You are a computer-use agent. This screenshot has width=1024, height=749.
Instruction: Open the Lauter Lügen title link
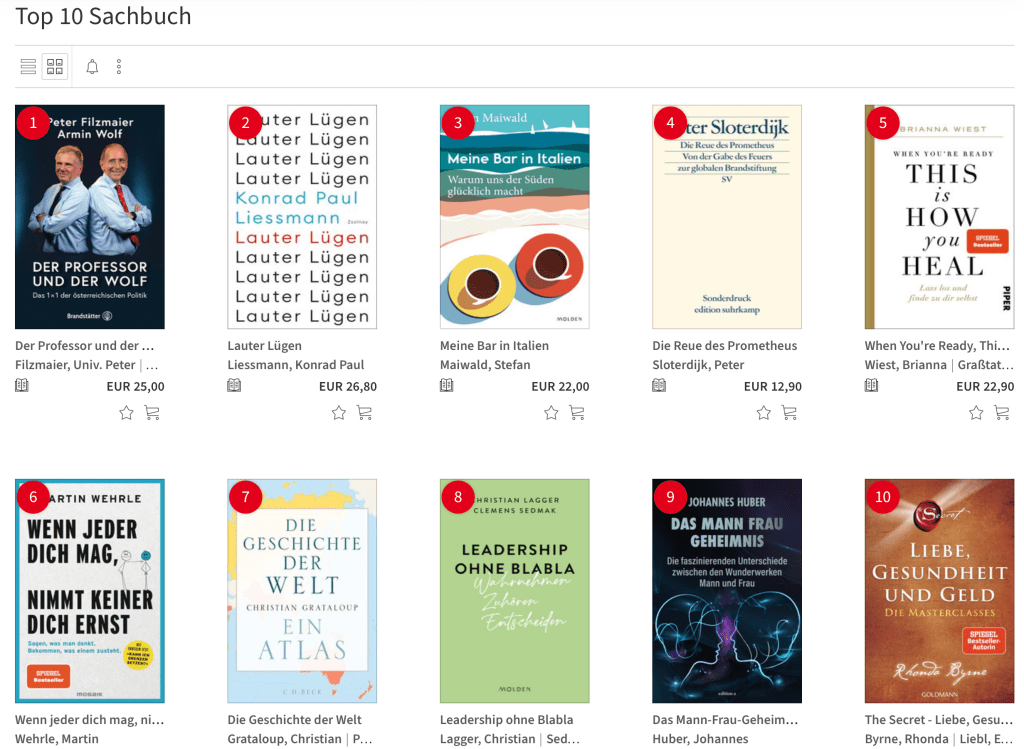click(265, 346)
